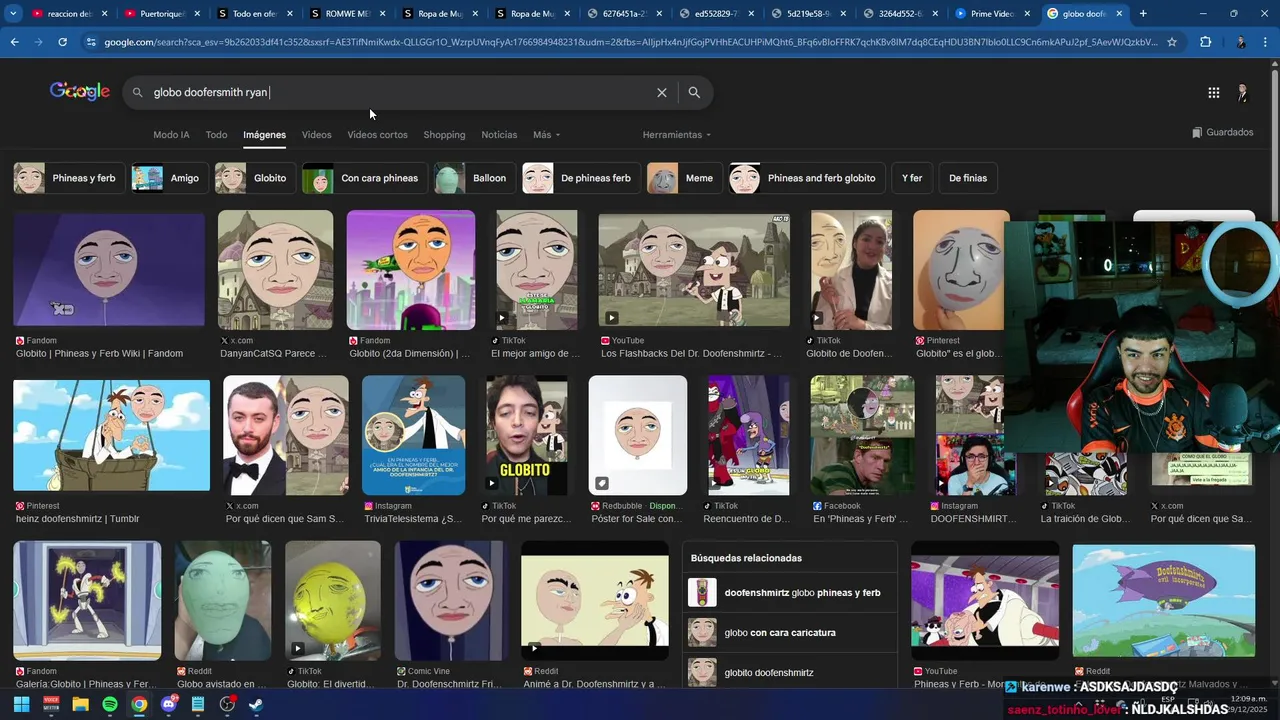This screenshot has width=1280, height=720.
Task: Open Spotify from the taskbar
Action: [110, 704]
